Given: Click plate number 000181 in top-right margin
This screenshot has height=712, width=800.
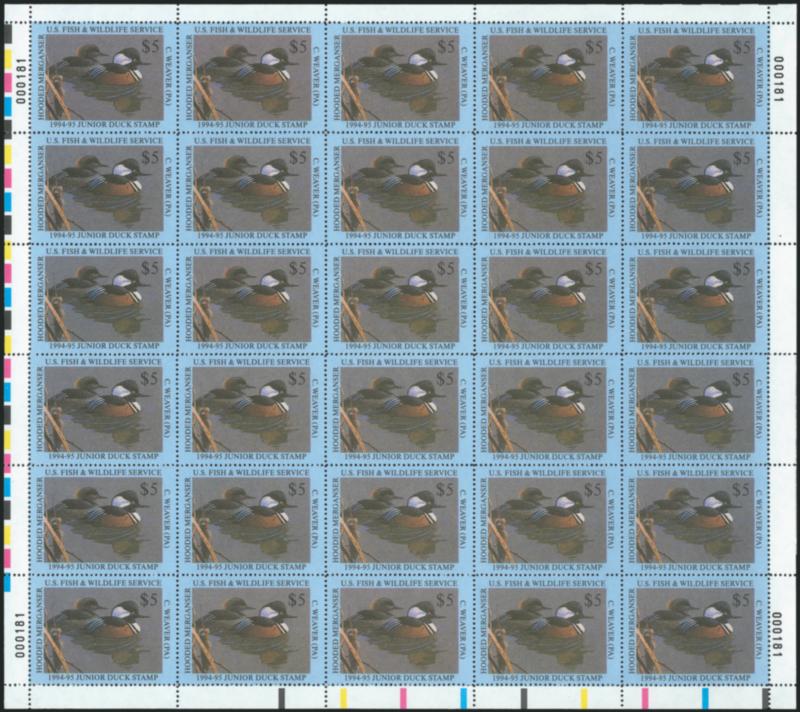Looking at the screenshot, I should click(x=778, y=80).
